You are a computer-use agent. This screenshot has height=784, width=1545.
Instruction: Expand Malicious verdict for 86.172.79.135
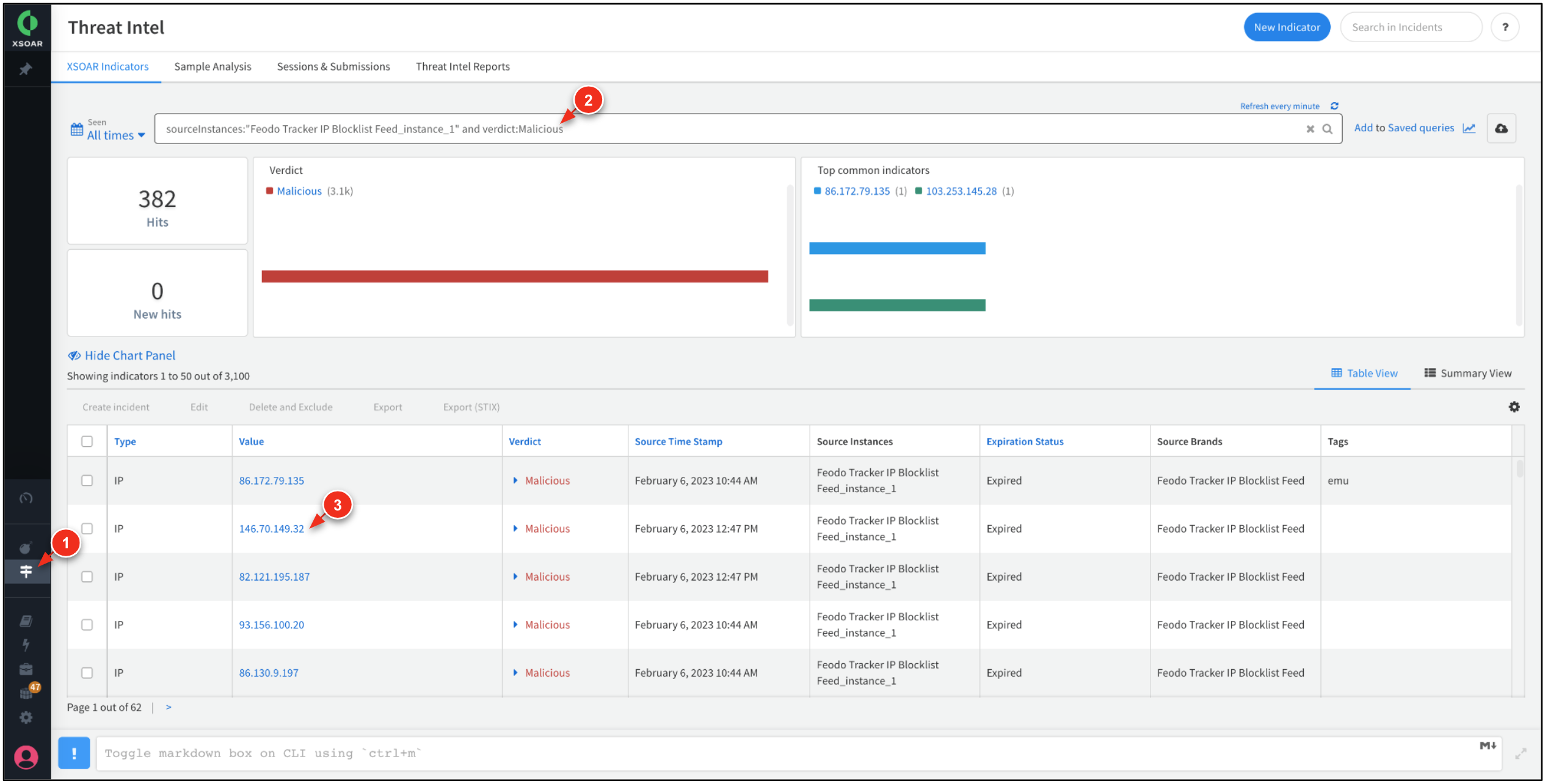pos(515,481)
